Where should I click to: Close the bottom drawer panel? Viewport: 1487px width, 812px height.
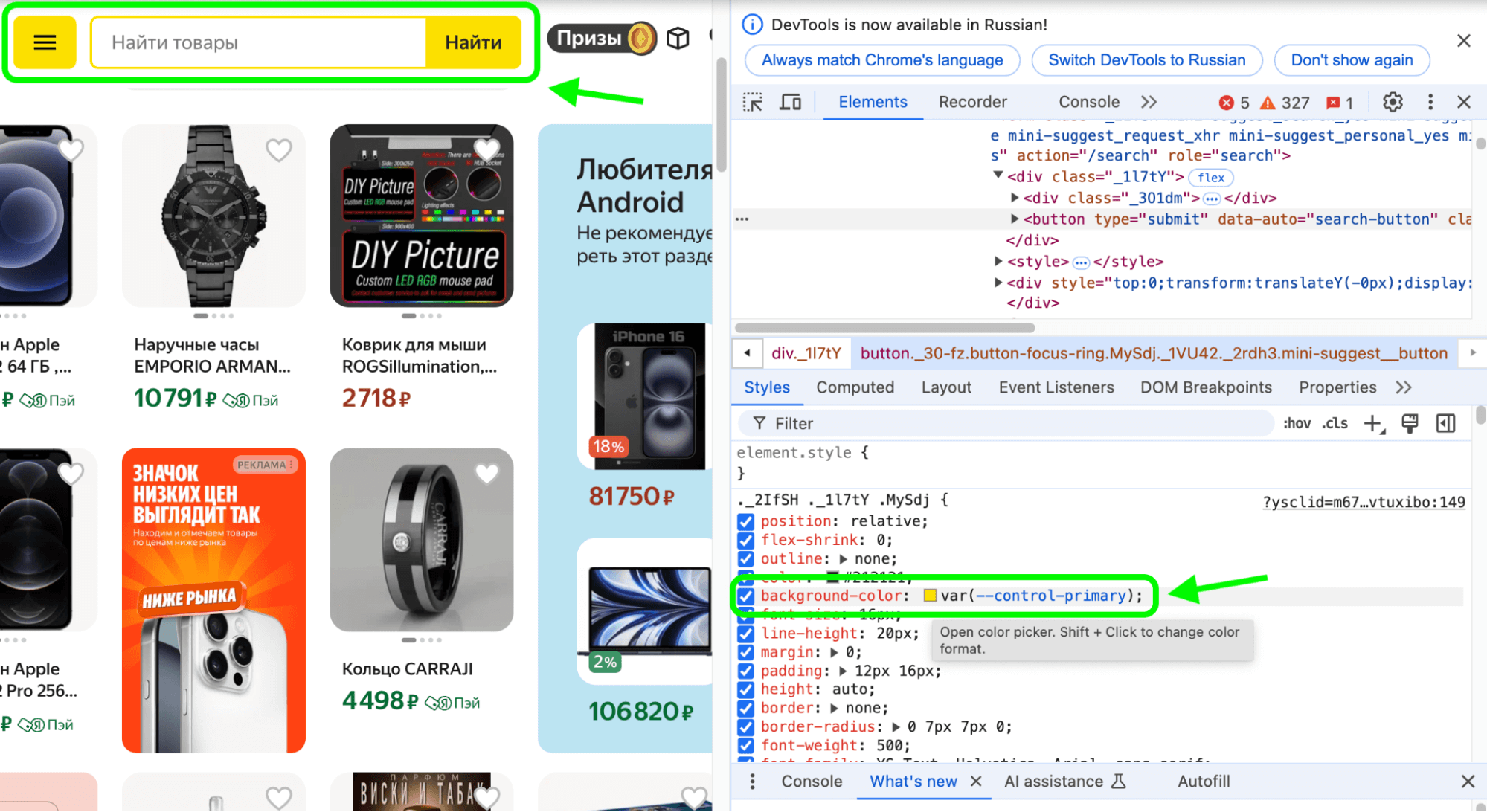[x=1467, y=781]
